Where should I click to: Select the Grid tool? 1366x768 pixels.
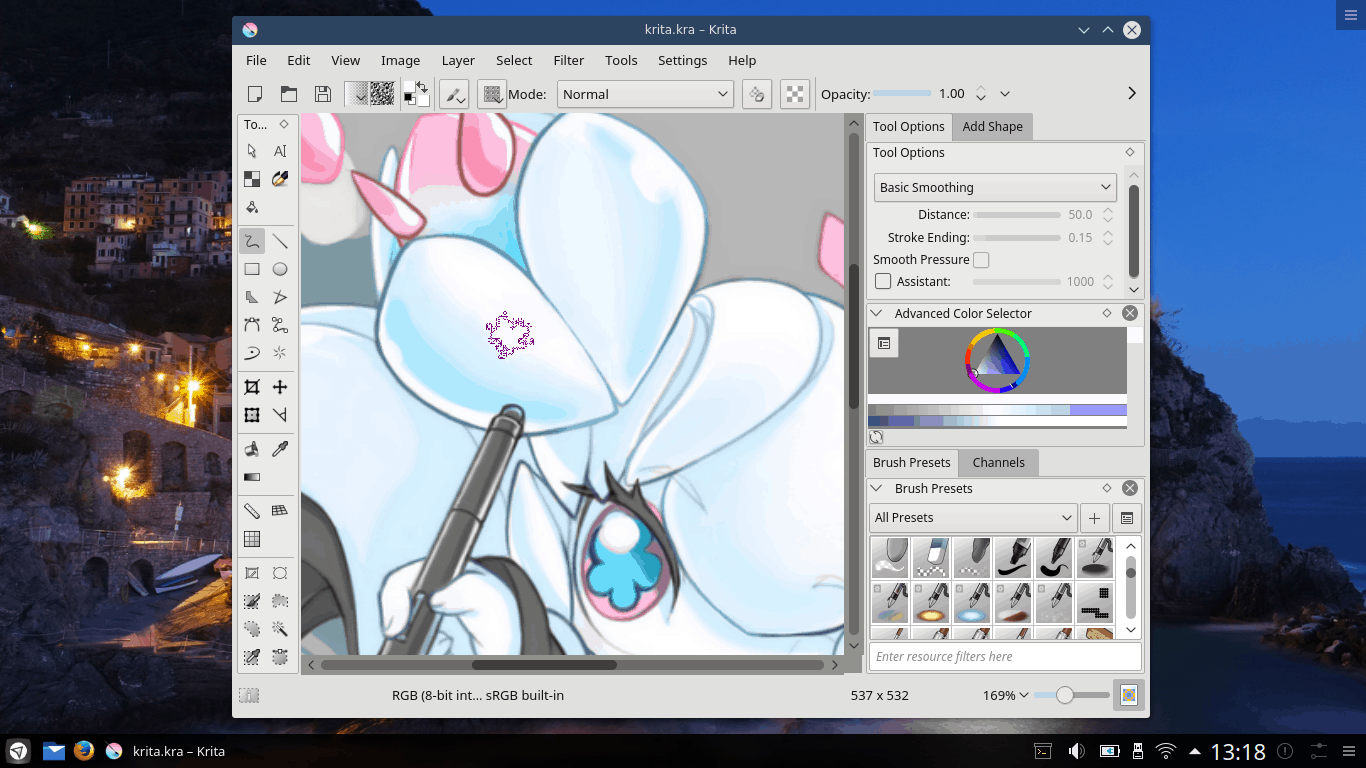coord(252,539)
